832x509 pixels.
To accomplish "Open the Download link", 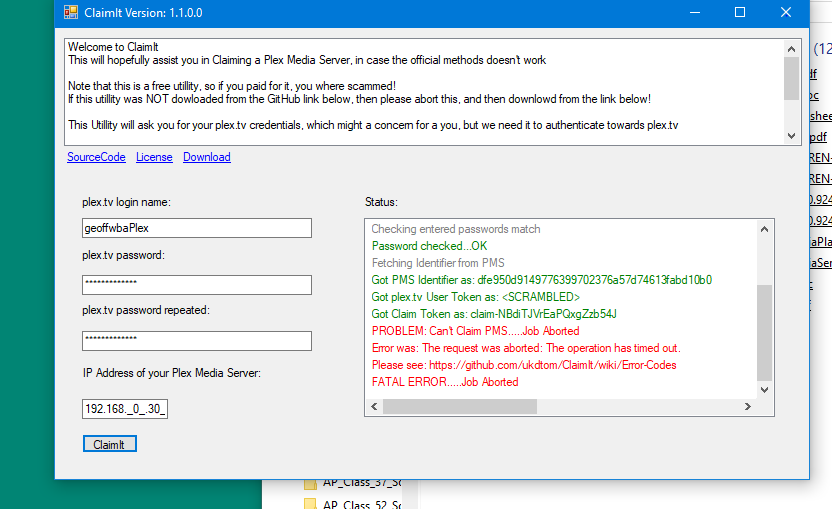I will pos(206,157).
